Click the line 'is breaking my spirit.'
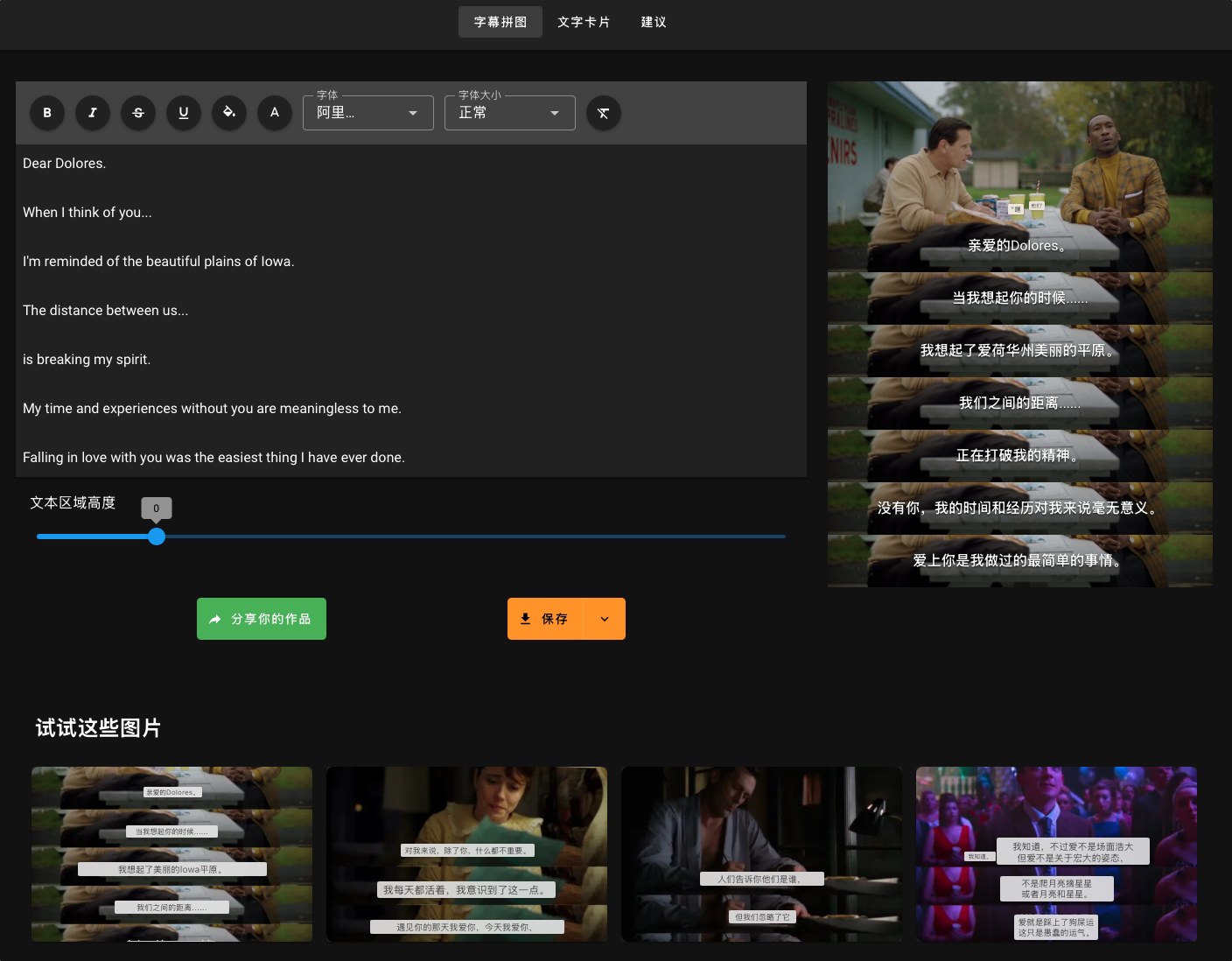This screenshot has width=1232, height=961. pyautogui.click(x=87, y=360)
